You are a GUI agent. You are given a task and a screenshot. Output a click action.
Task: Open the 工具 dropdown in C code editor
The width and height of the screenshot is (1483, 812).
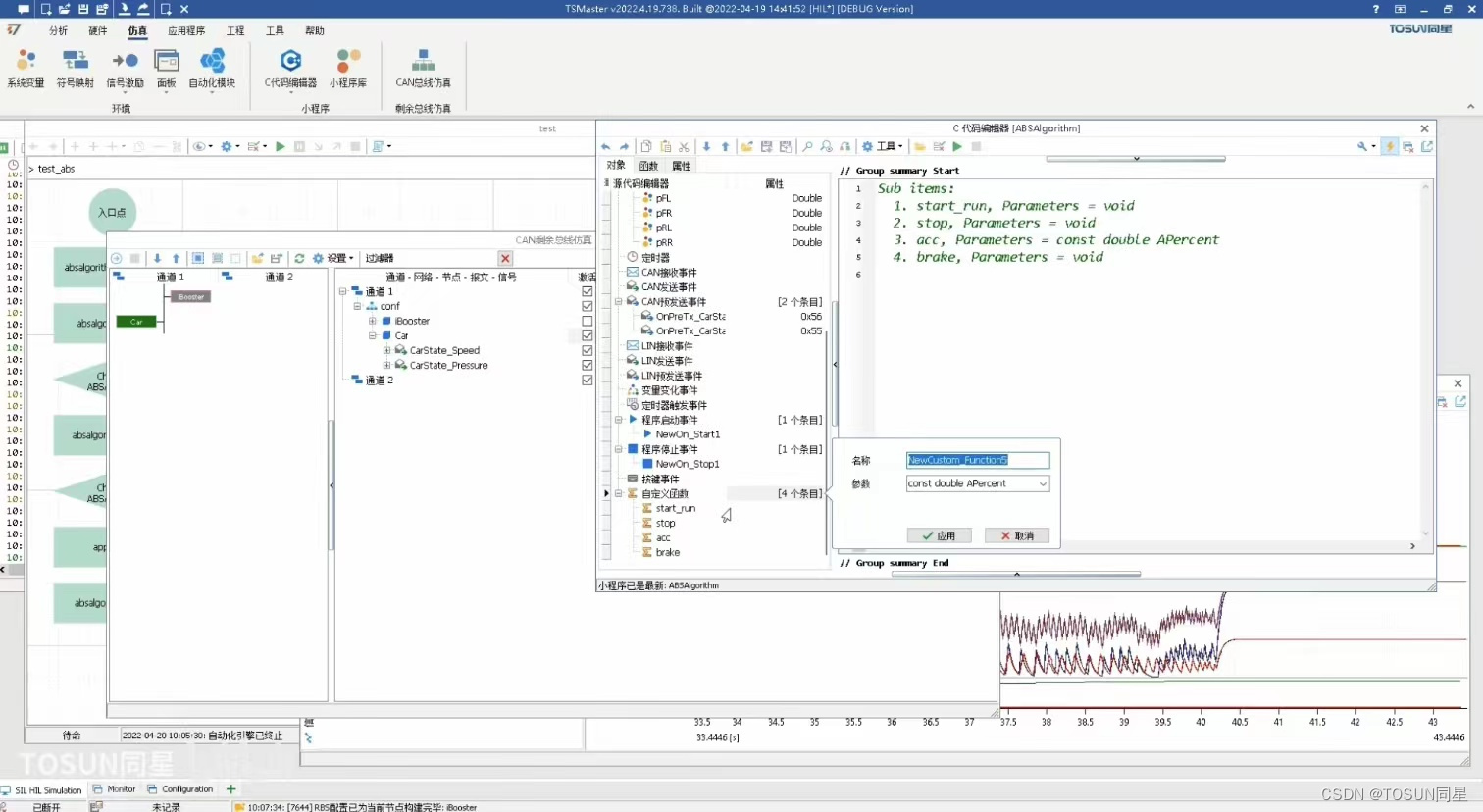pos(883,146)
